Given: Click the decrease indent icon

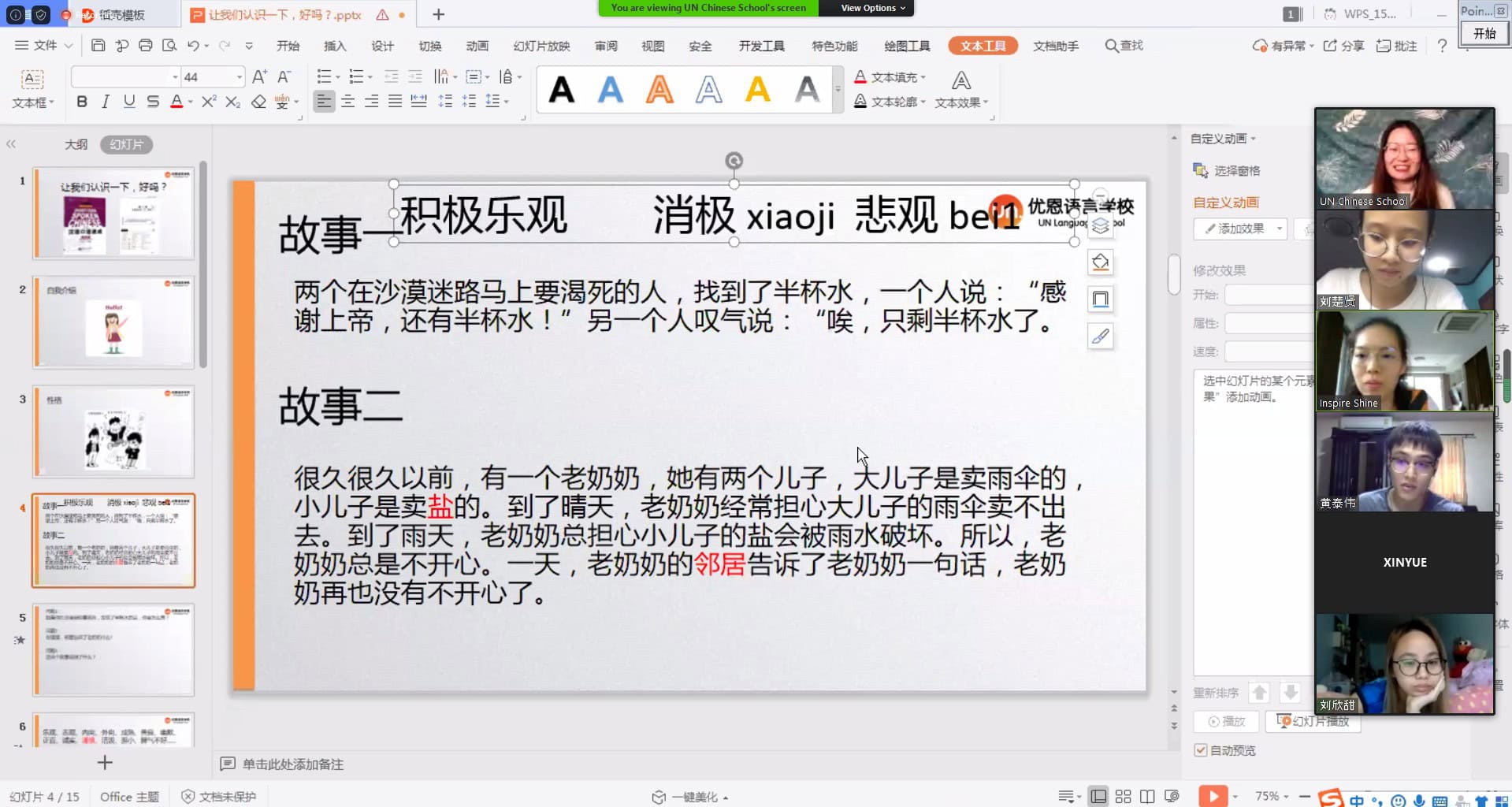Looking at the screenshot, I should (x=391, y=76).
